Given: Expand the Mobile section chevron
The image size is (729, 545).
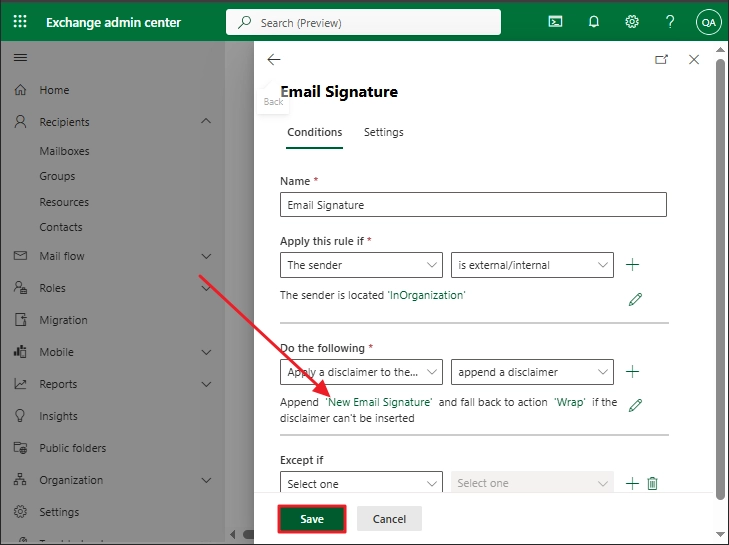Looking at the screenshot, I should 206,352.
